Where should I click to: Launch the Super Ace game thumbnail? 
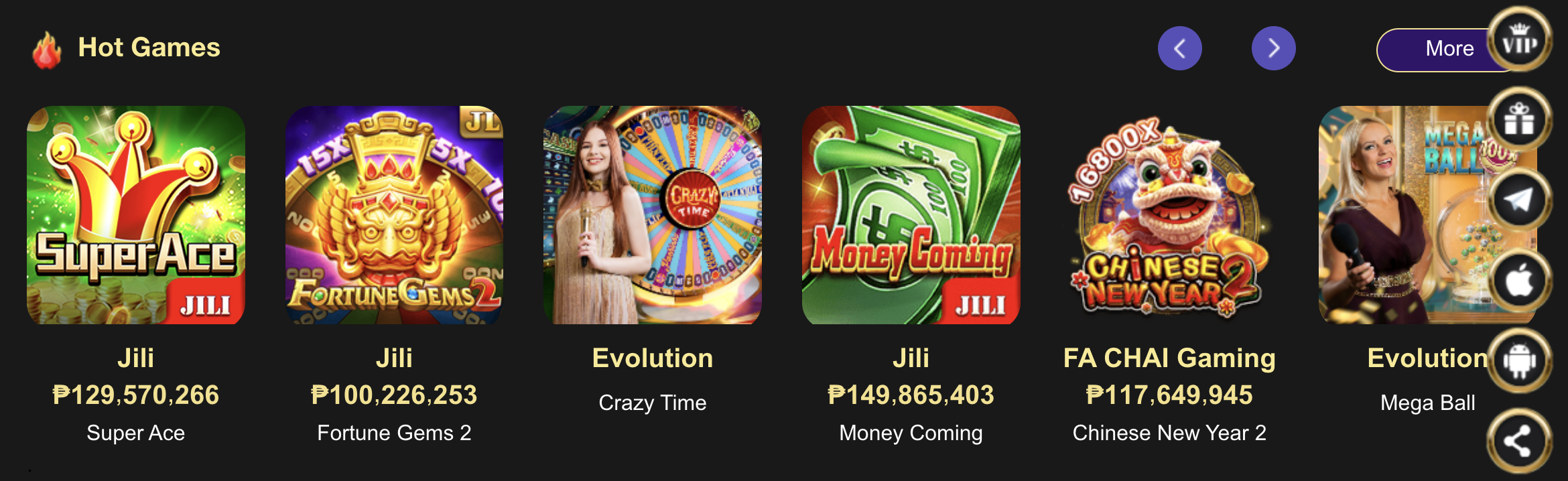point(136,215)
